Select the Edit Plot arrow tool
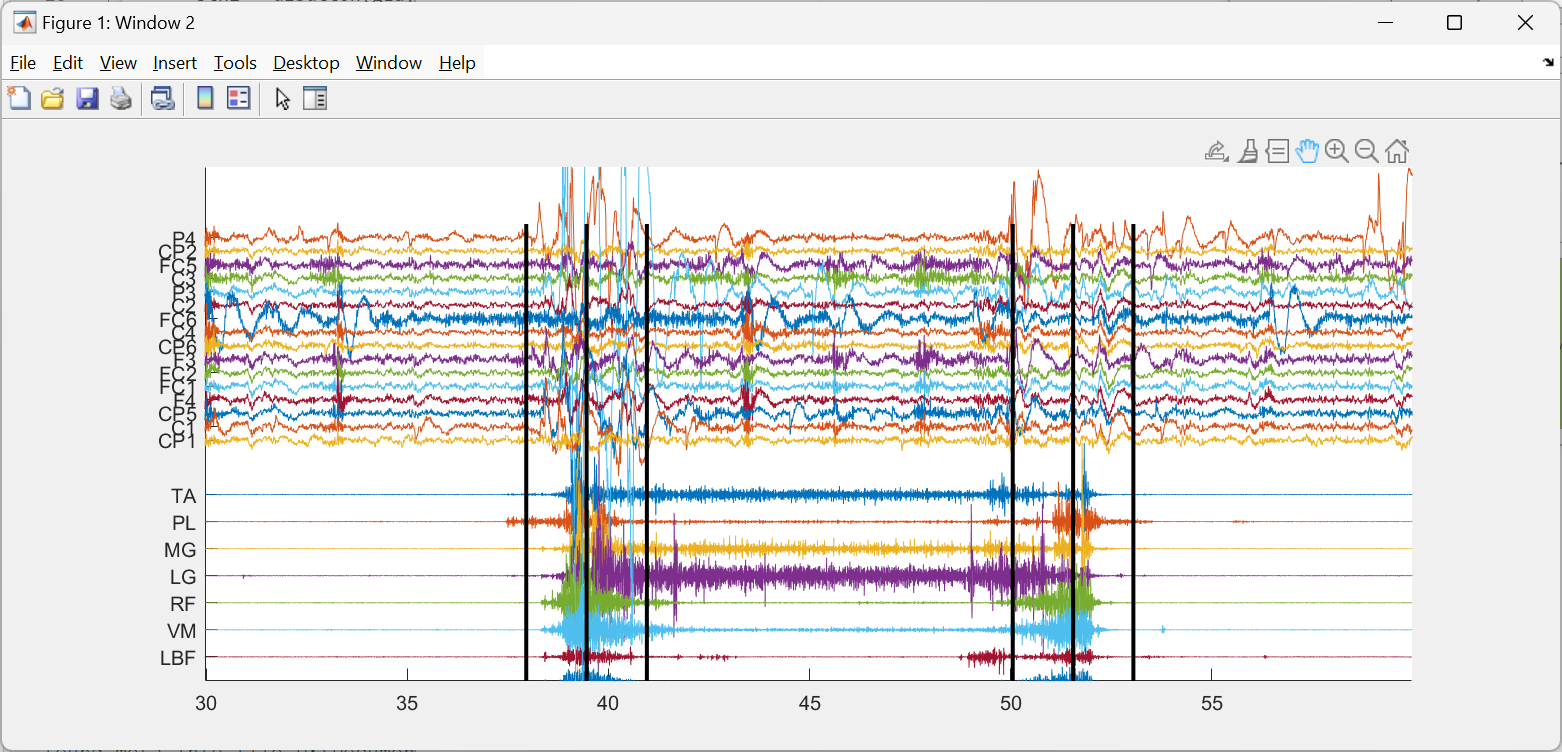 click(283, 98)
